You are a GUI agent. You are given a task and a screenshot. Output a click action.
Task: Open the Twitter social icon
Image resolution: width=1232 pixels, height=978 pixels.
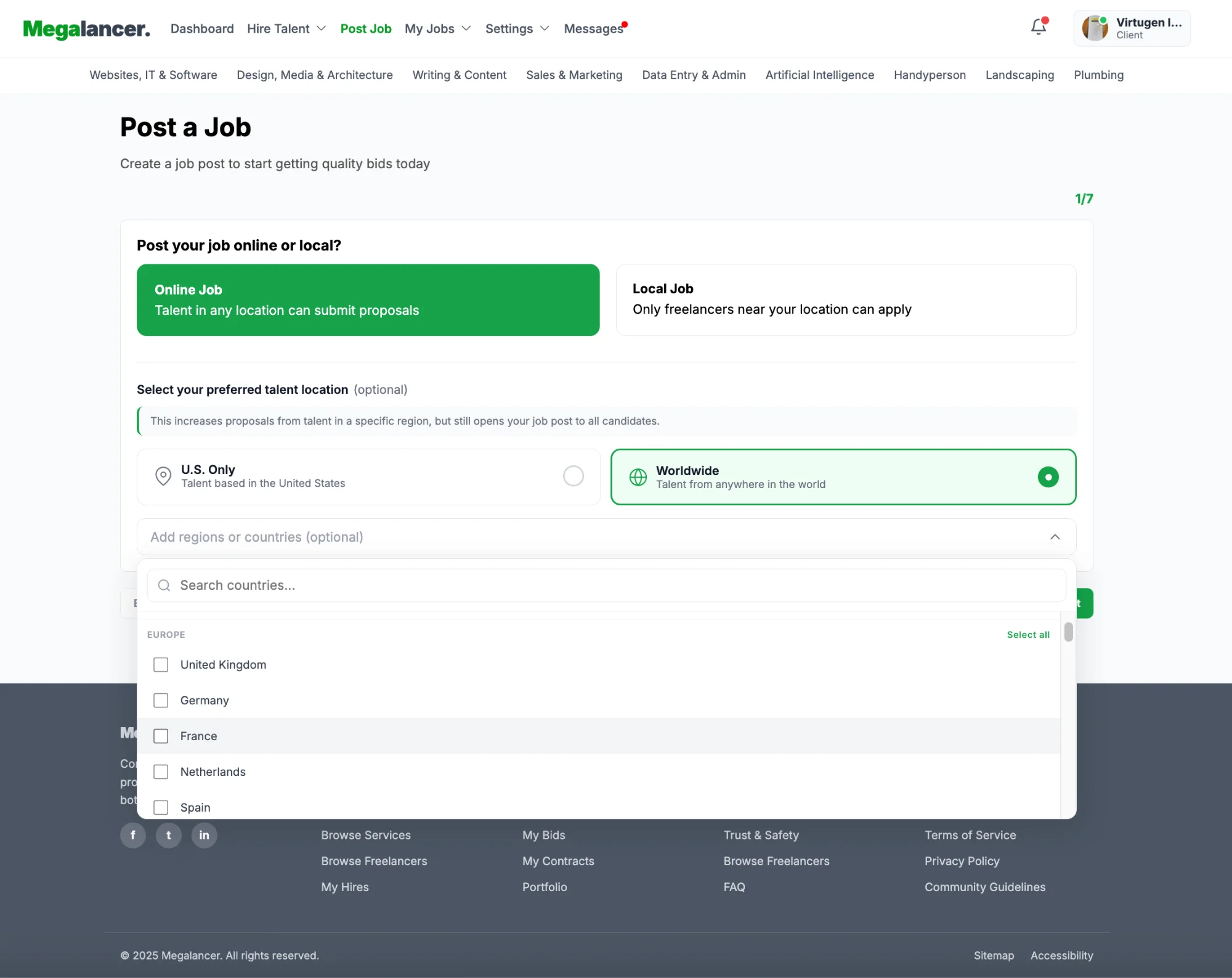click(168, 835)
